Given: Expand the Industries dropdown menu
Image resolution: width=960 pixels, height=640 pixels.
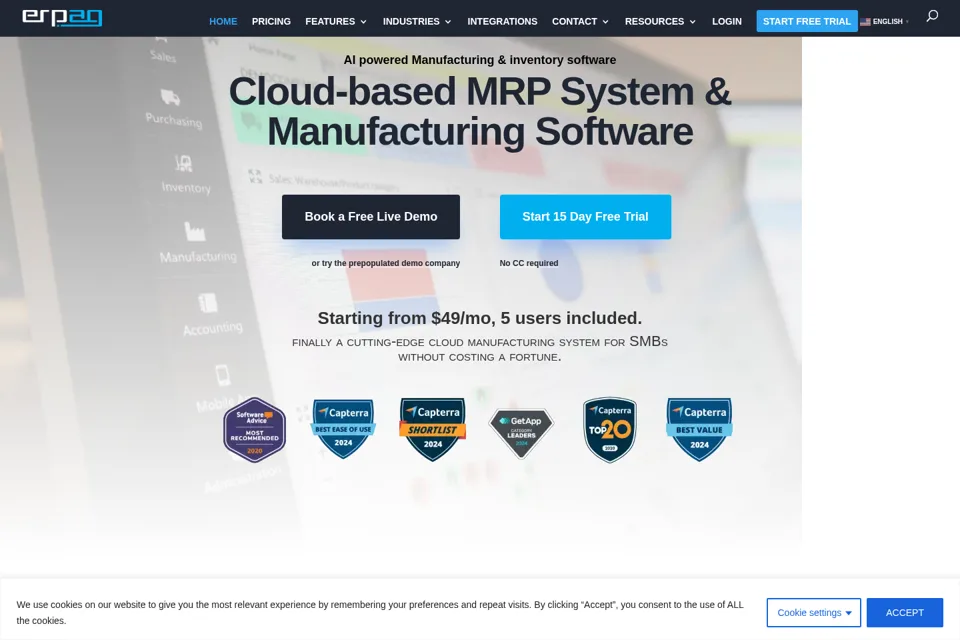Looking at the screenshot, I should coord(417,21).
